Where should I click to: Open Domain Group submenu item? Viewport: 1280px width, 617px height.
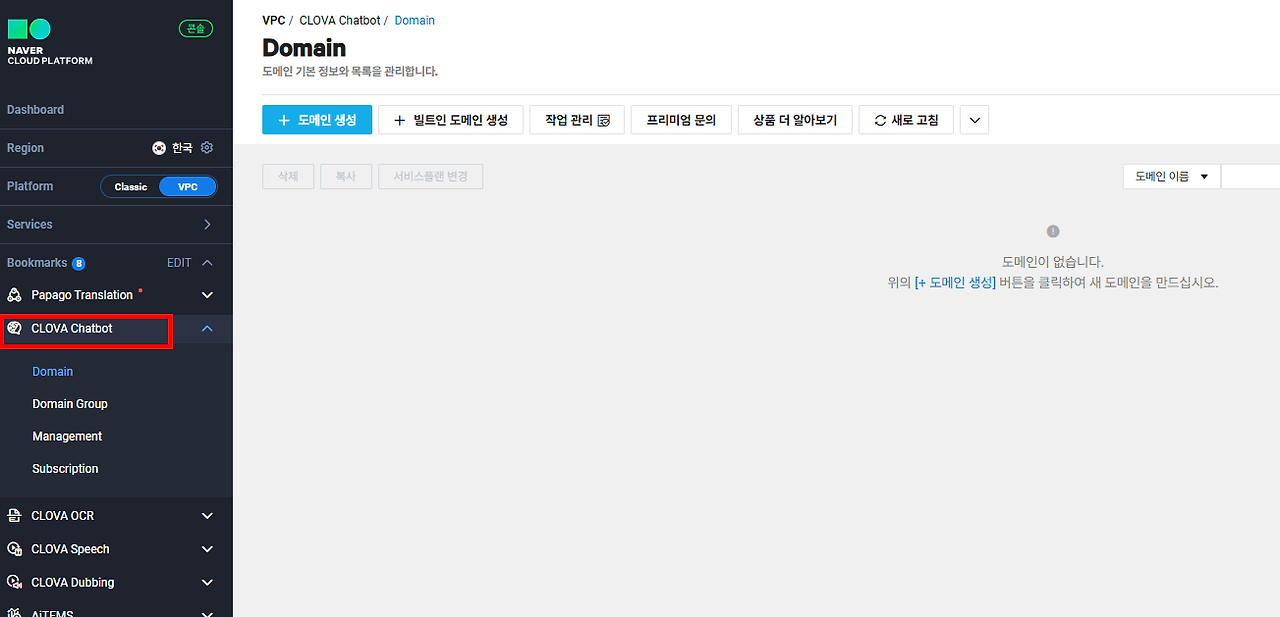pyautogui.click(x=70, y=404)
